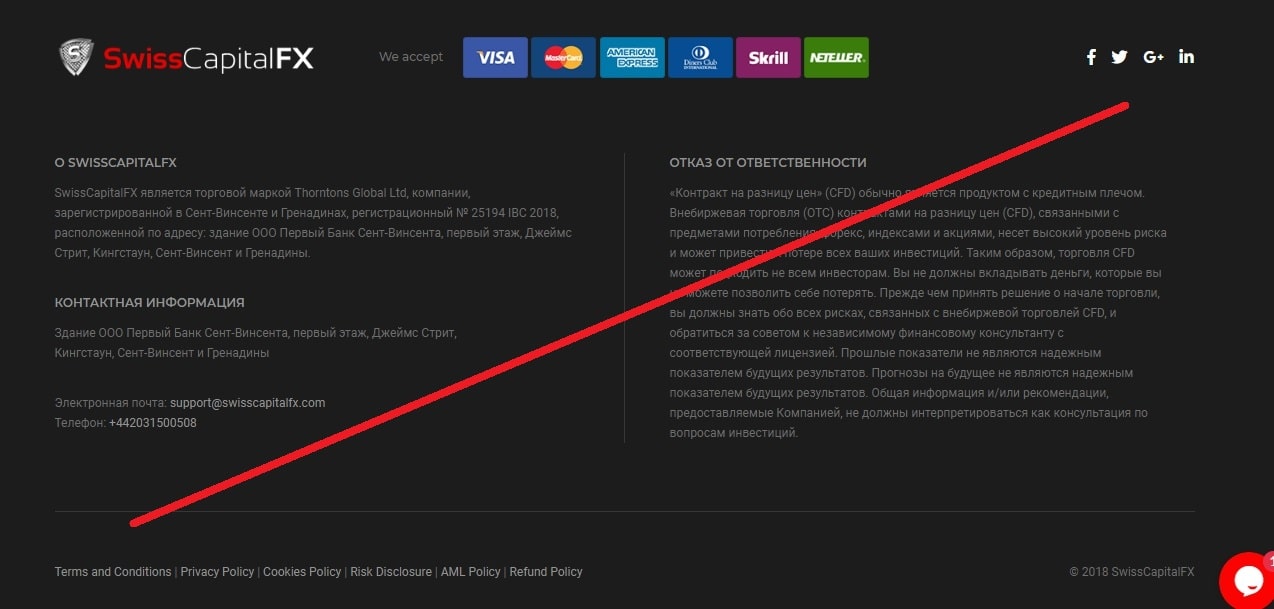Click the 'Электронная почта:' label
The image size is (1274, 609).
tap(111, 403)
